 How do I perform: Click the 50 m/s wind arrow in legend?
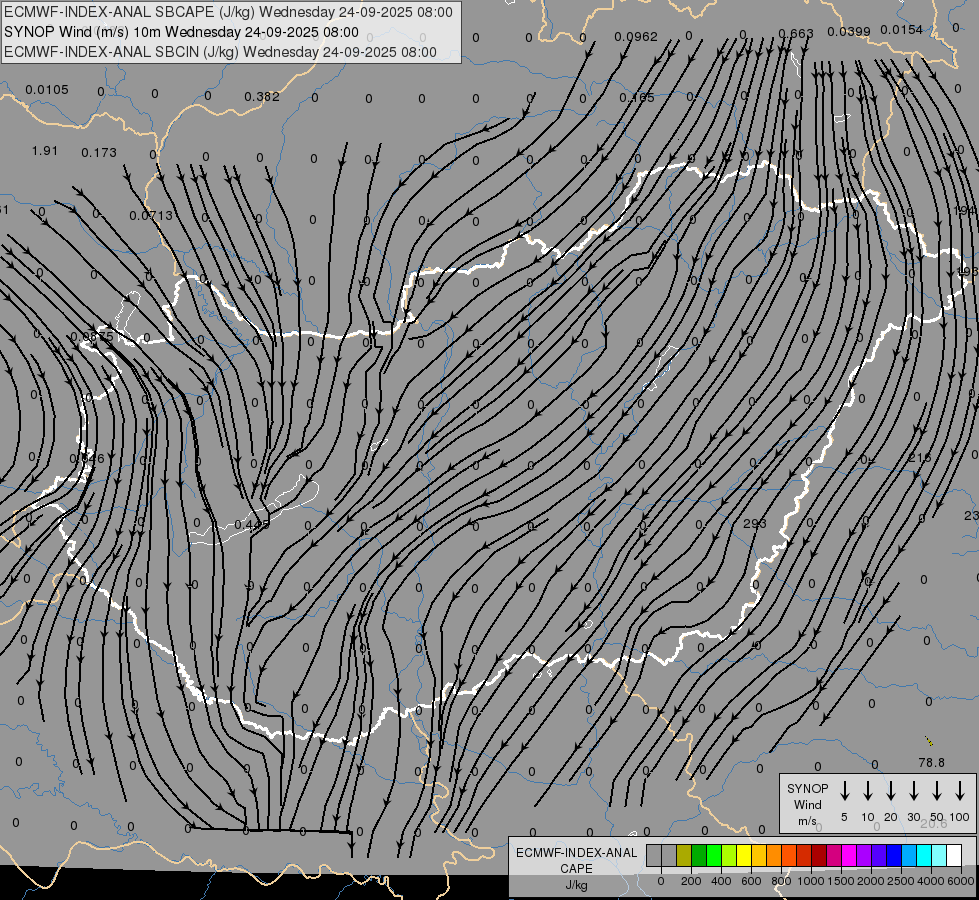937,791
